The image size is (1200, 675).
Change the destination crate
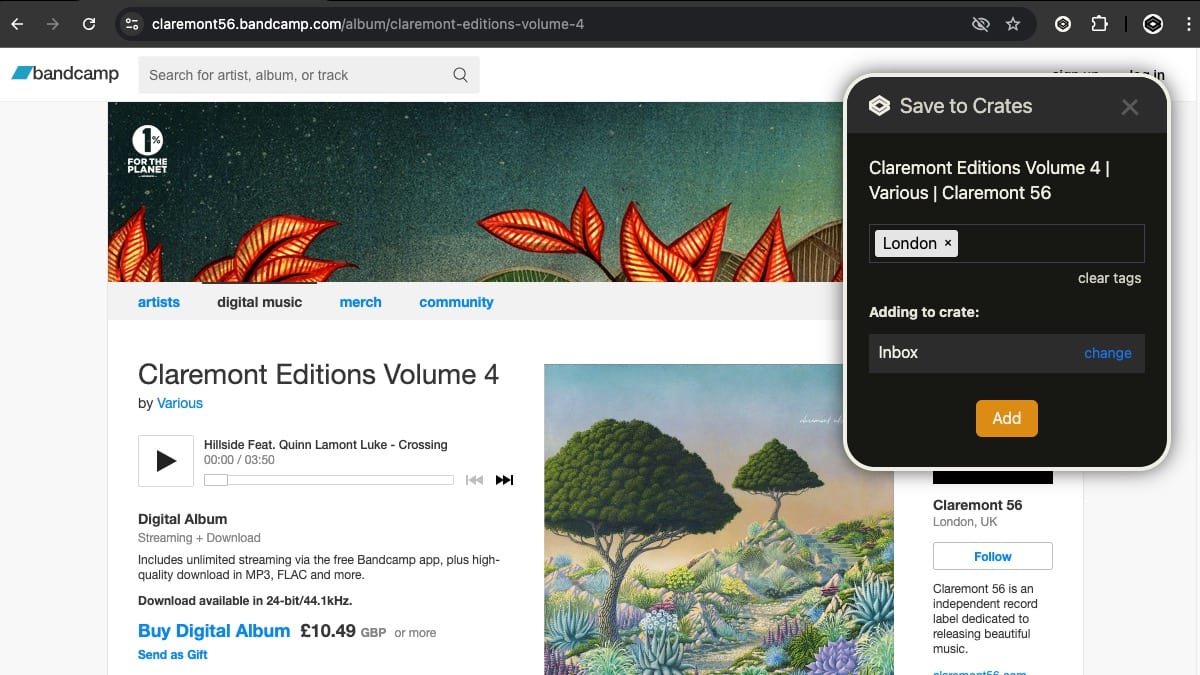tap(1108, 353)
